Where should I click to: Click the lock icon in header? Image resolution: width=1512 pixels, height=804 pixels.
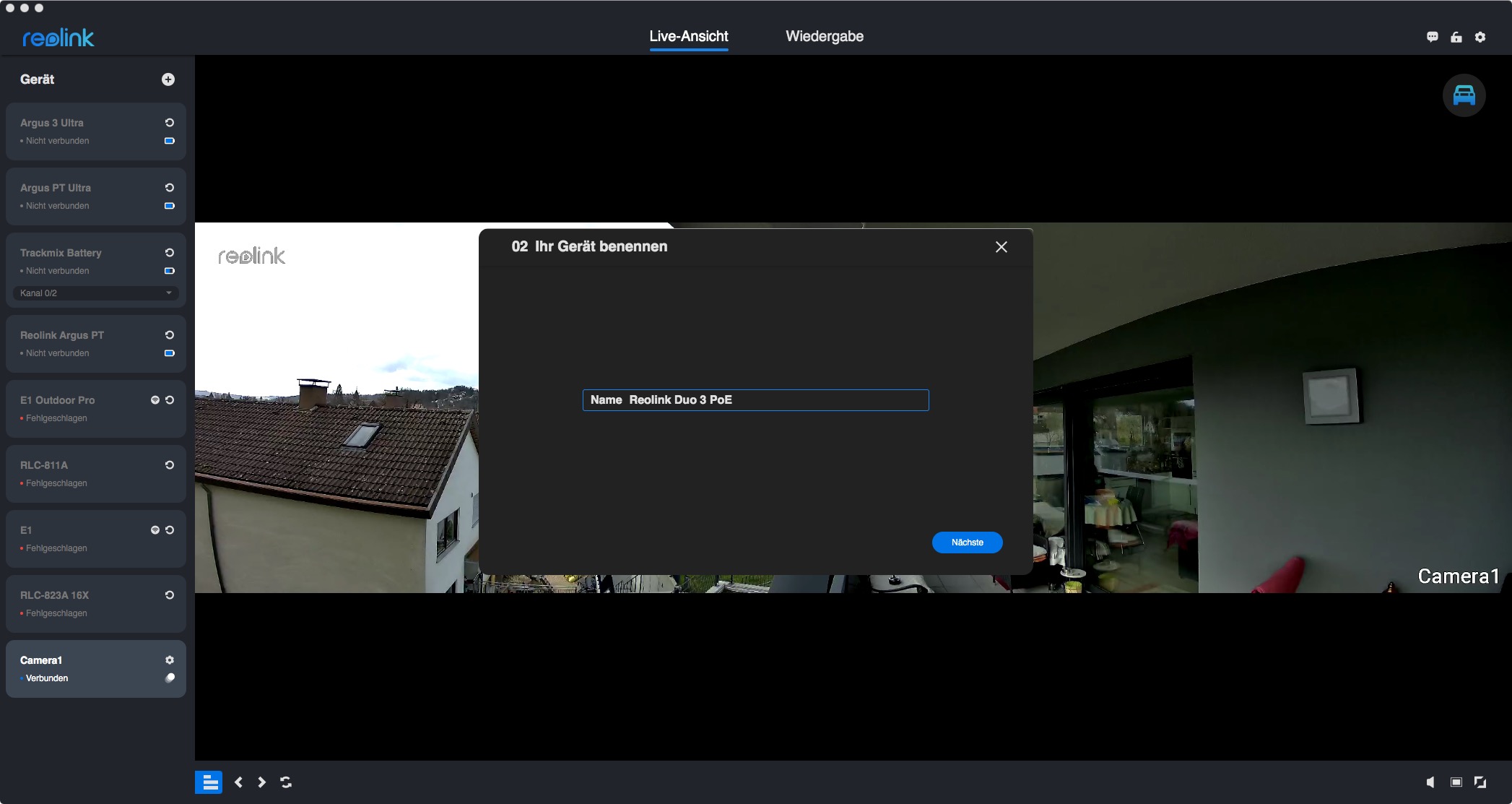pyautogui.click(x=1456, y=37)
